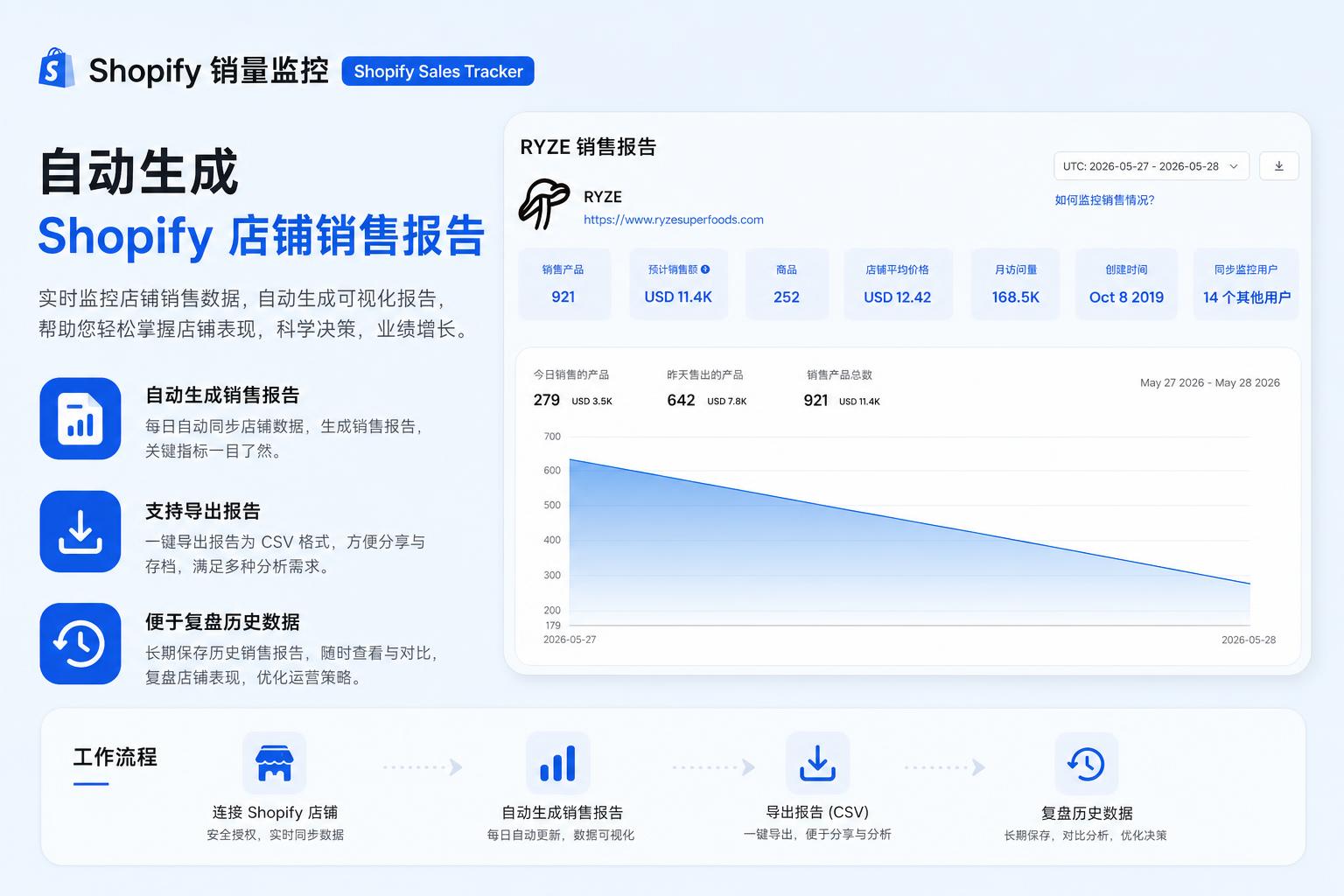The image size is (1344, 896).
Task: Select the 月访问量 168.5K card
Action: [1015, 284]
